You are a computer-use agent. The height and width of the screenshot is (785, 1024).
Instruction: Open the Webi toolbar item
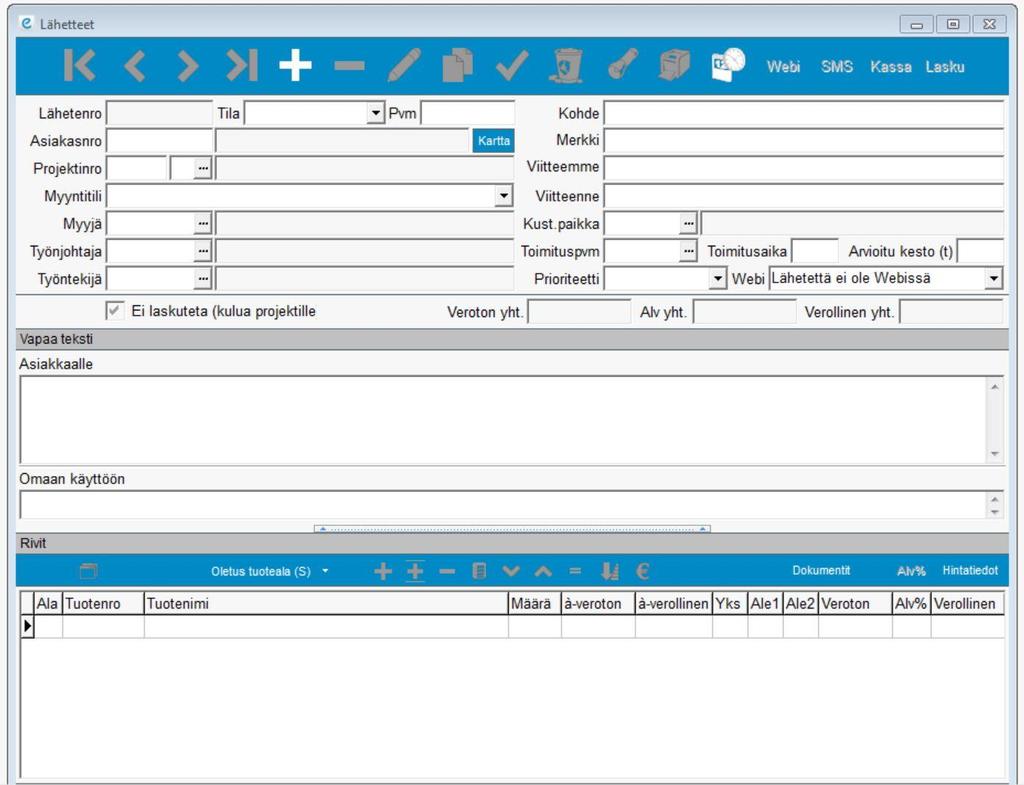click(784, 67)
